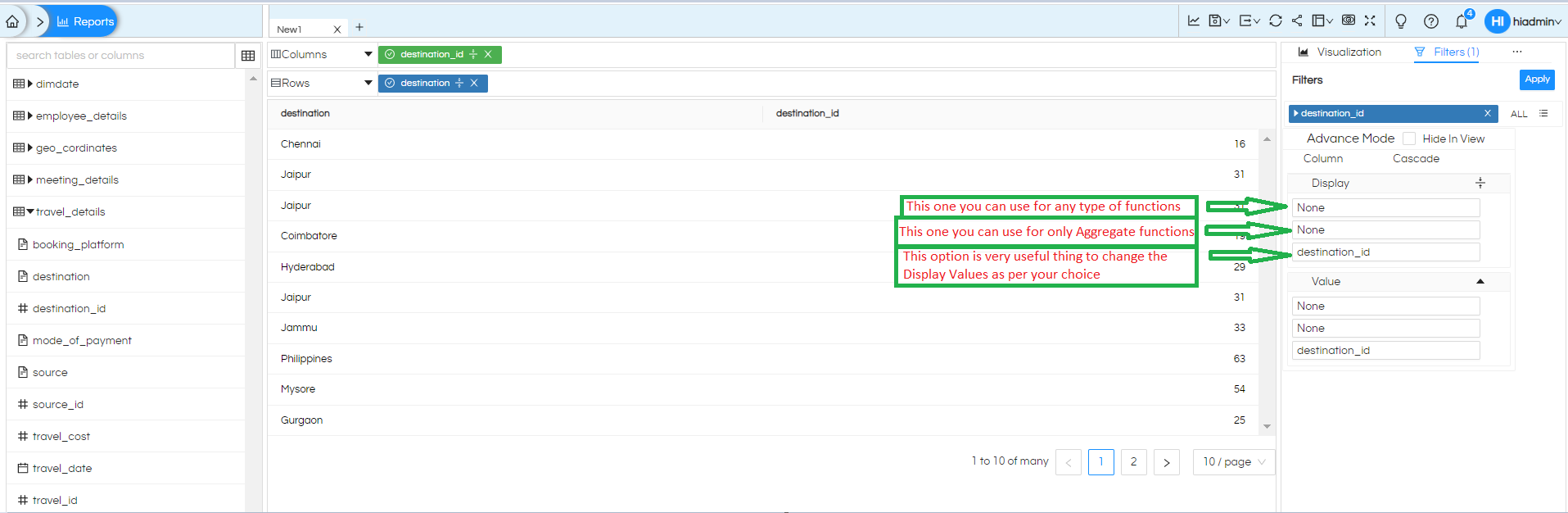
Task: Click the Layout panel icon in top toolbar
Action: point(1318,20)
